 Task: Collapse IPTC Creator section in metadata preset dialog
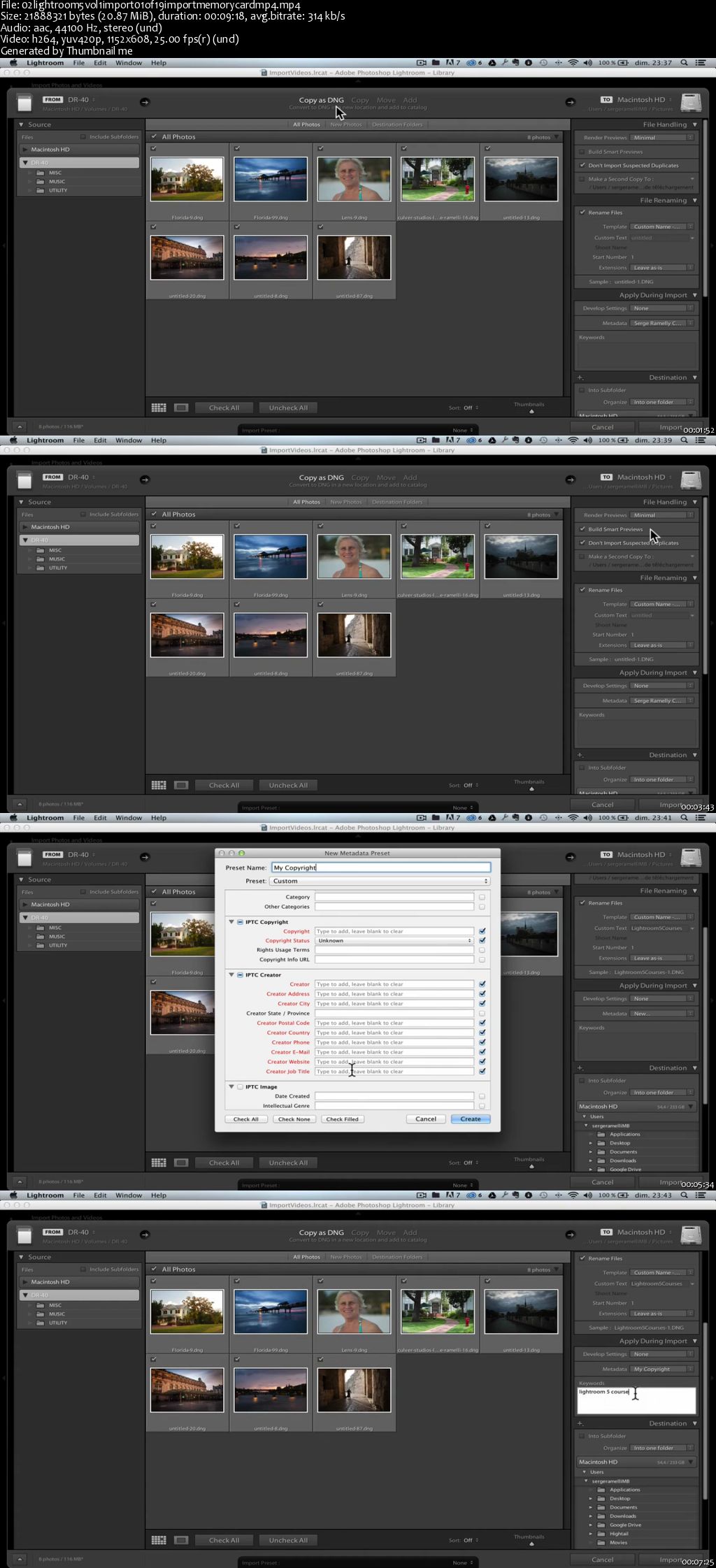(231, 974)
